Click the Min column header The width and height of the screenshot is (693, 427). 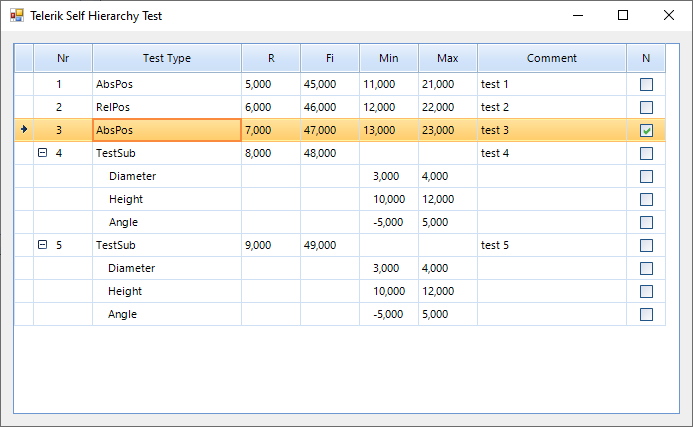(388, 58)
